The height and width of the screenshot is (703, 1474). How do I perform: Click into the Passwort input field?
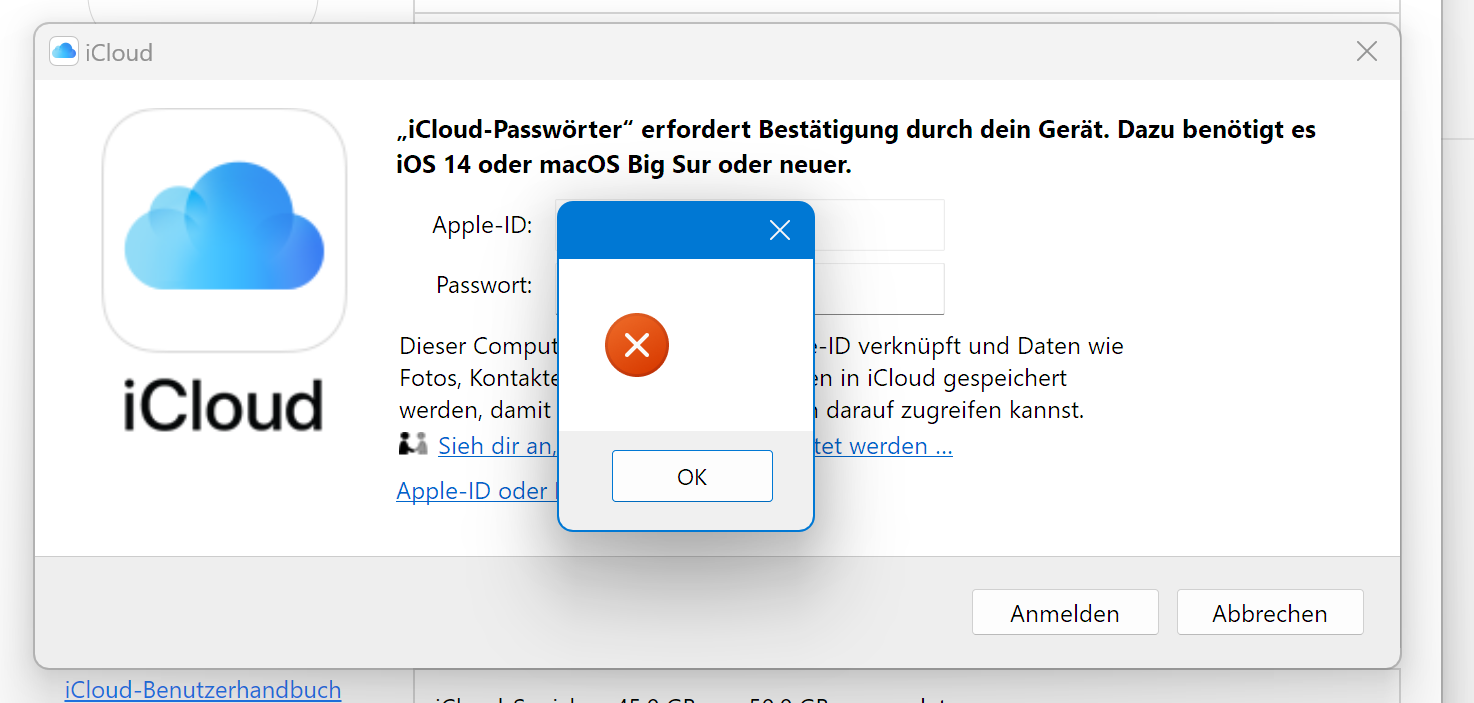point(878,288)
